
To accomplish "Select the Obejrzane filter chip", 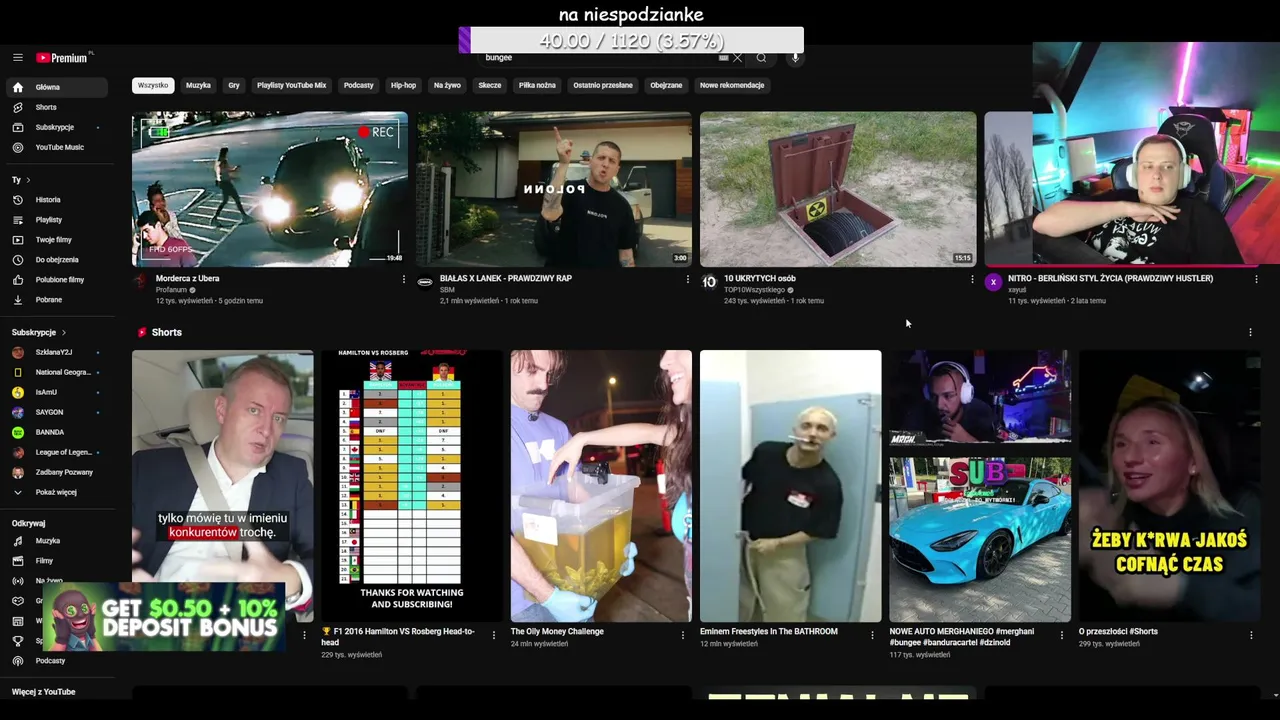I will (666, 85).
